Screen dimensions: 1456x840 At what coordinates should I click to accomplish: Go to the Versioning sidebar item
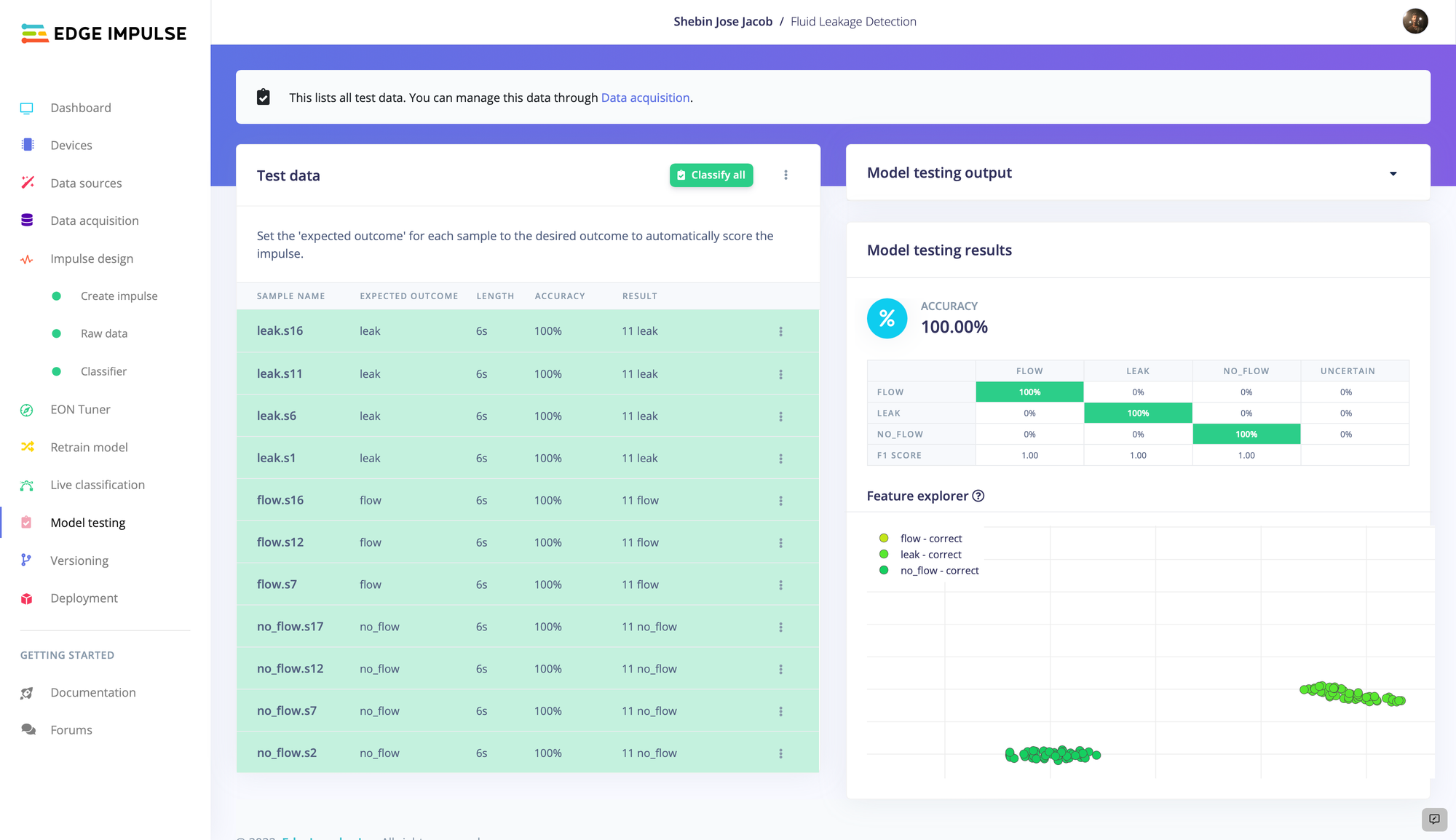[79, 560]
